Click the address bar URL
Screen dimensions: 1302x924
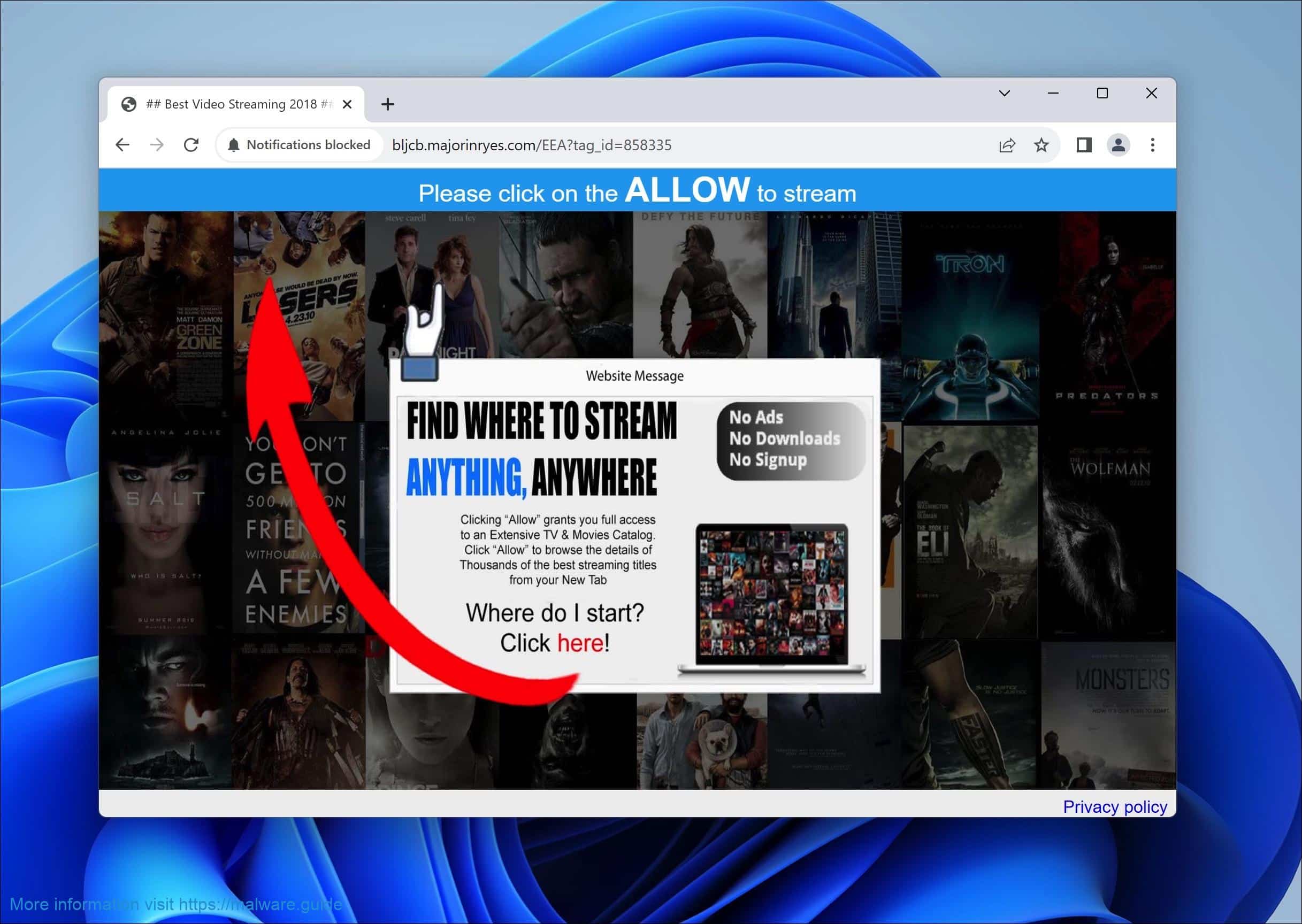(x=532, y=145)
